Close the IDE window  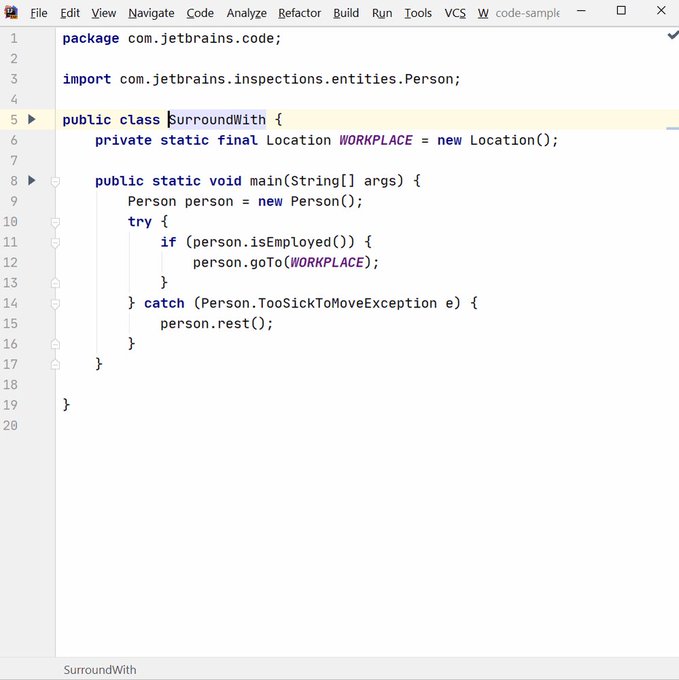(661, 10)
